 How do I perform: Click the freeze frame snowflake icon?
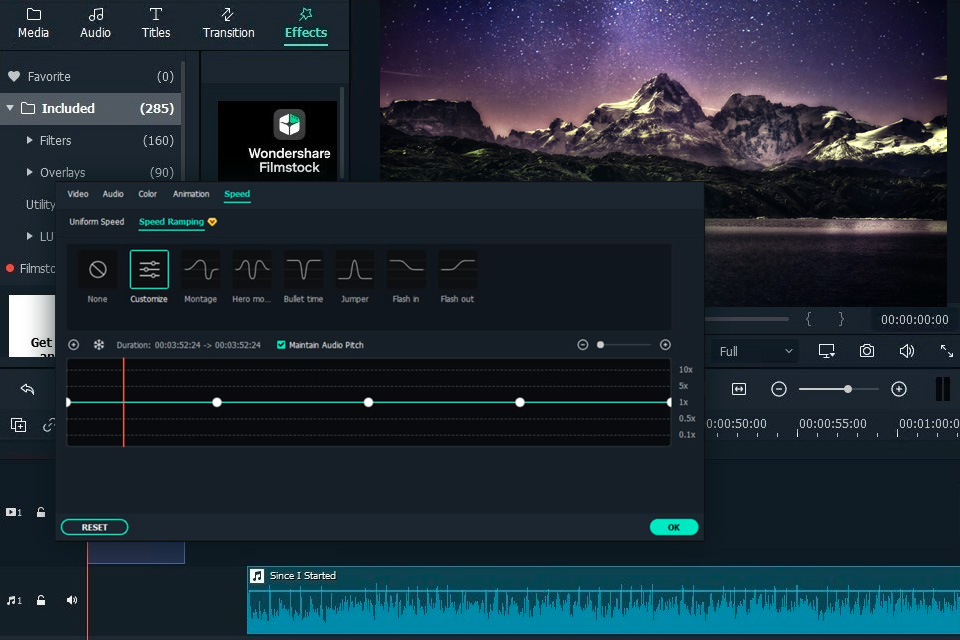pos(99,345)
